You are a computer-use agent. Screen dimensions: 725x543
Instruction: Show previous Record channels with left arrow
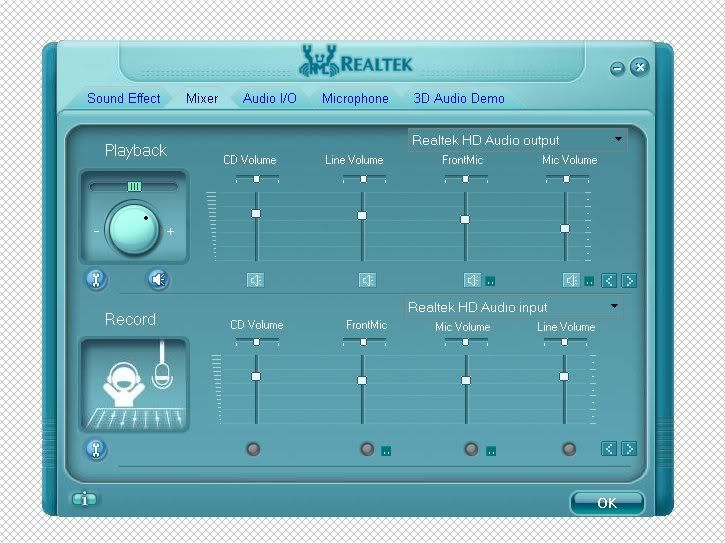(609, 448)
